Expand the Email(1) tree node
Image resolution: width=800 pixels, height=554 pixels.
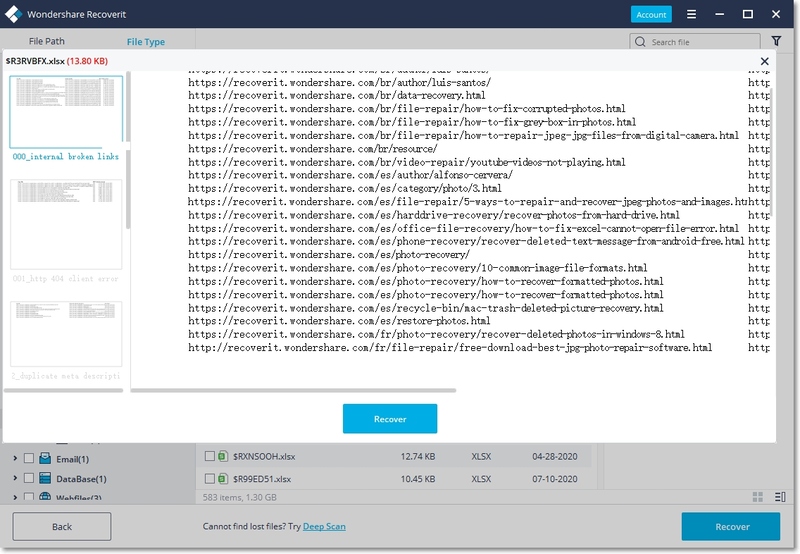pos(15,458)
